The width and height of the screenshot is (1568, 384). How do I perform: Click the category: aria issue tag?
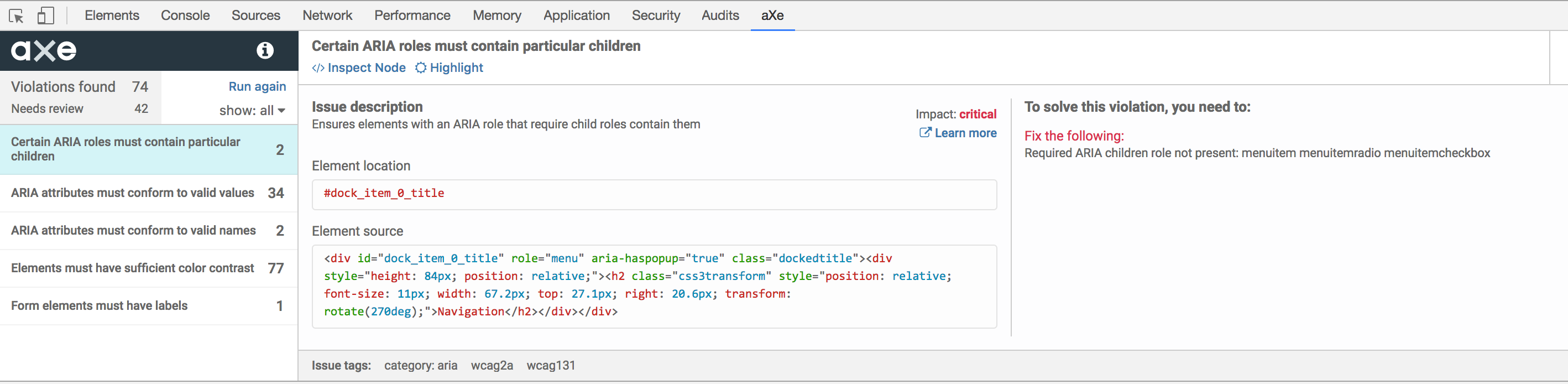[x=421, y=365]
